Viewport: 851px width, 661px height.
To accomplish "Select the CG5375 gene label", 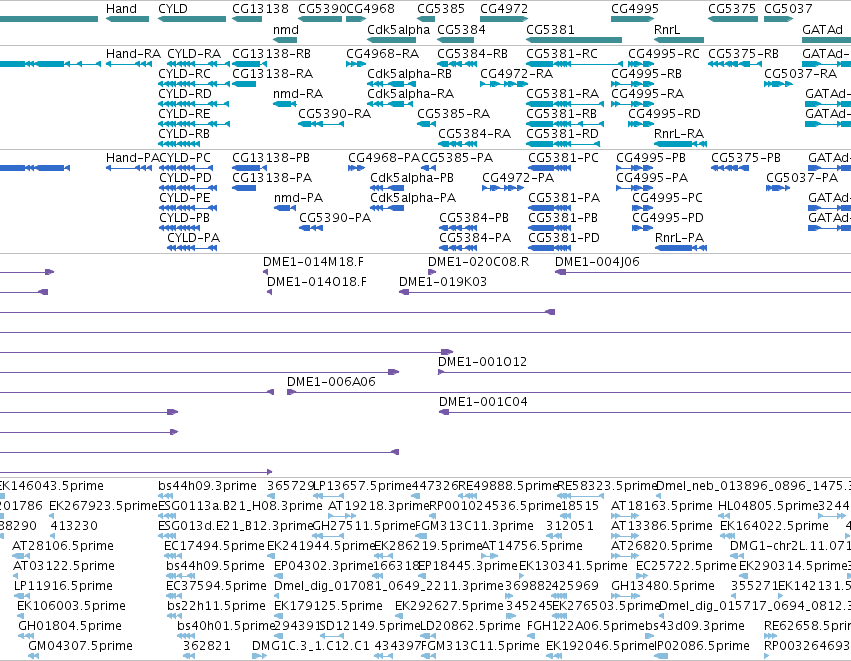I will click(x=732, y=9).
